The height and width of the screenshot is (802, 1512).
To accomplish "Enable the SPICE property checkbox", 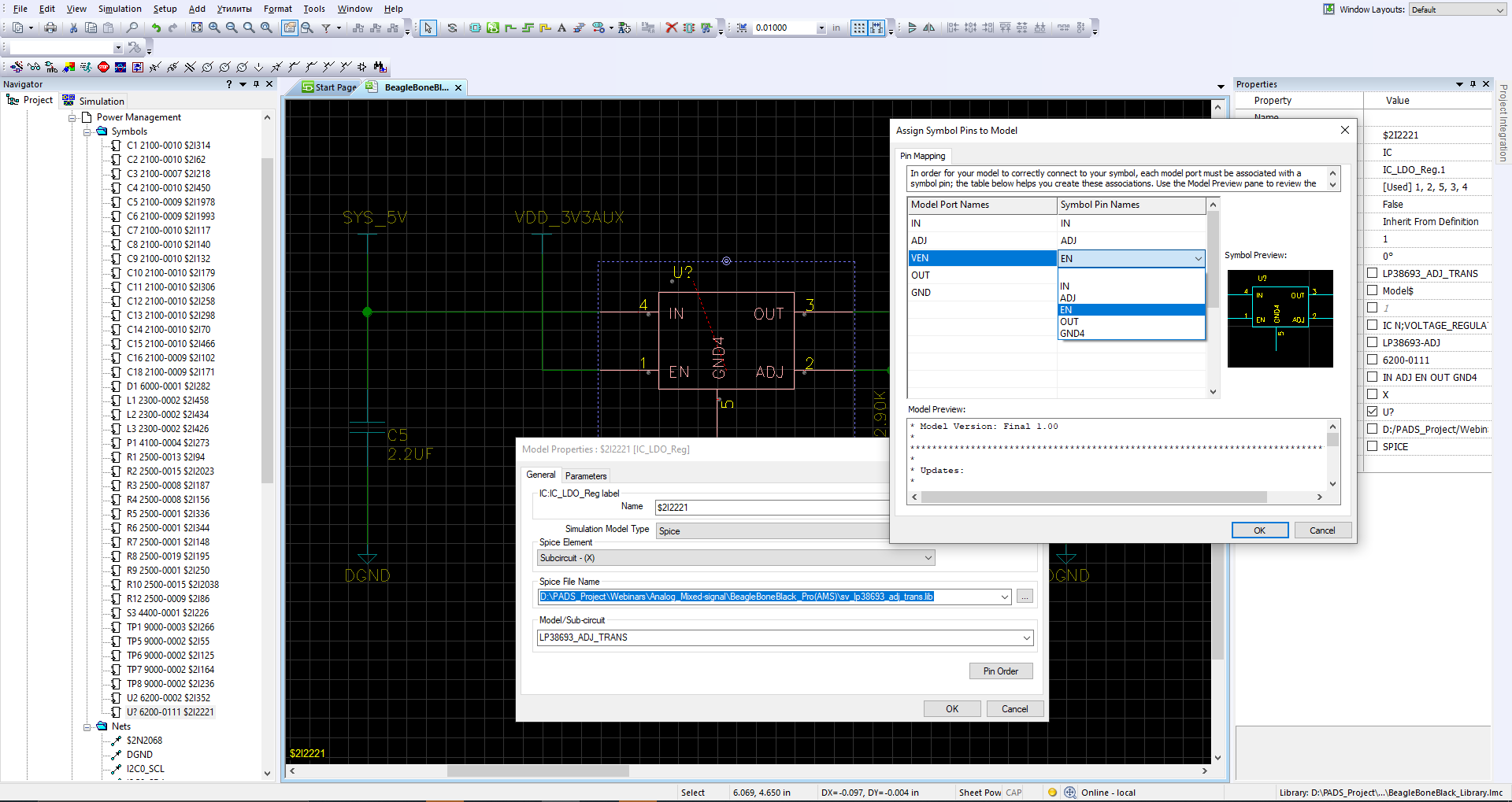I will tap(1373, 446).
